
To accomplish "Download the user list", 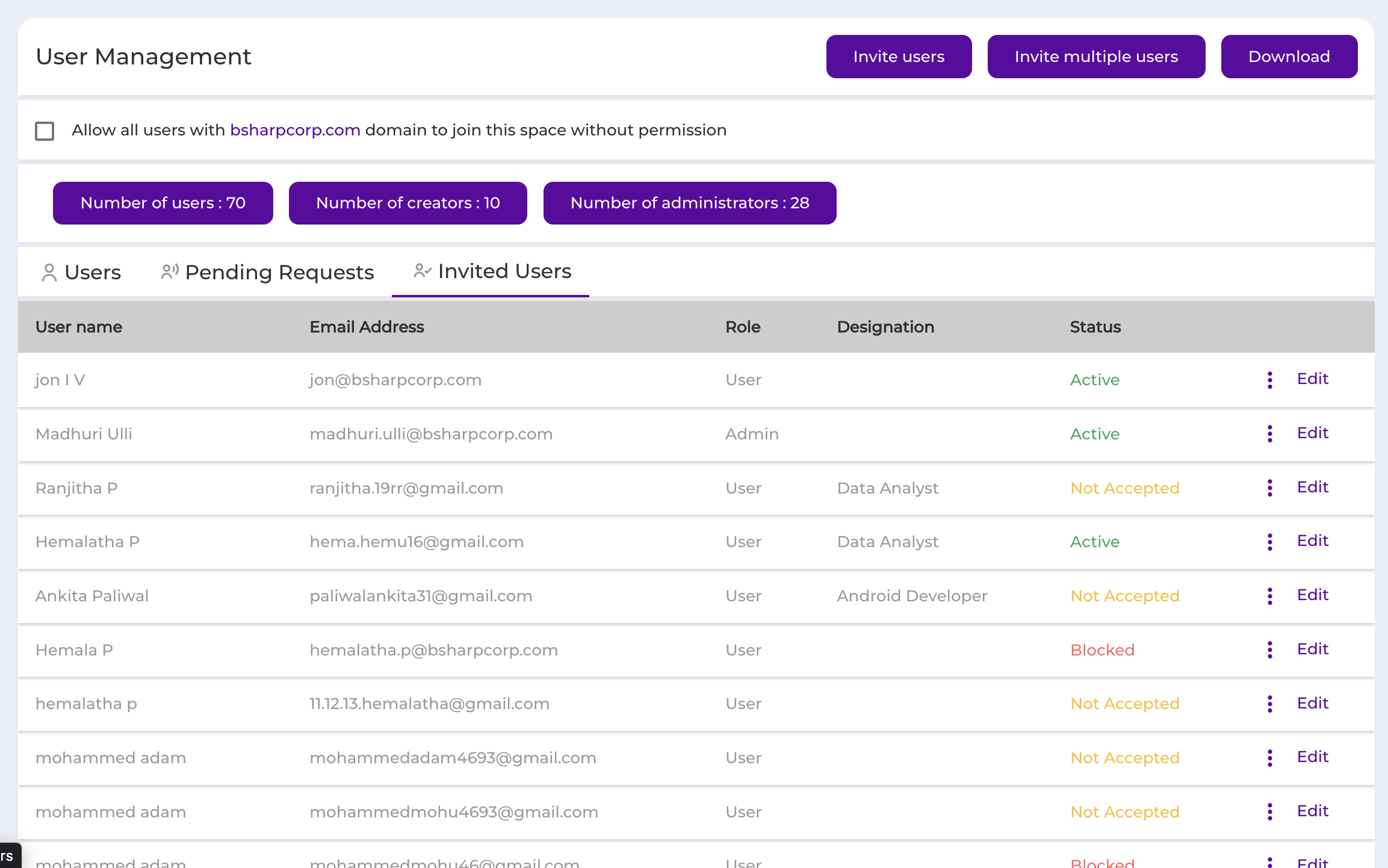I will click(x=1289, y=57).
